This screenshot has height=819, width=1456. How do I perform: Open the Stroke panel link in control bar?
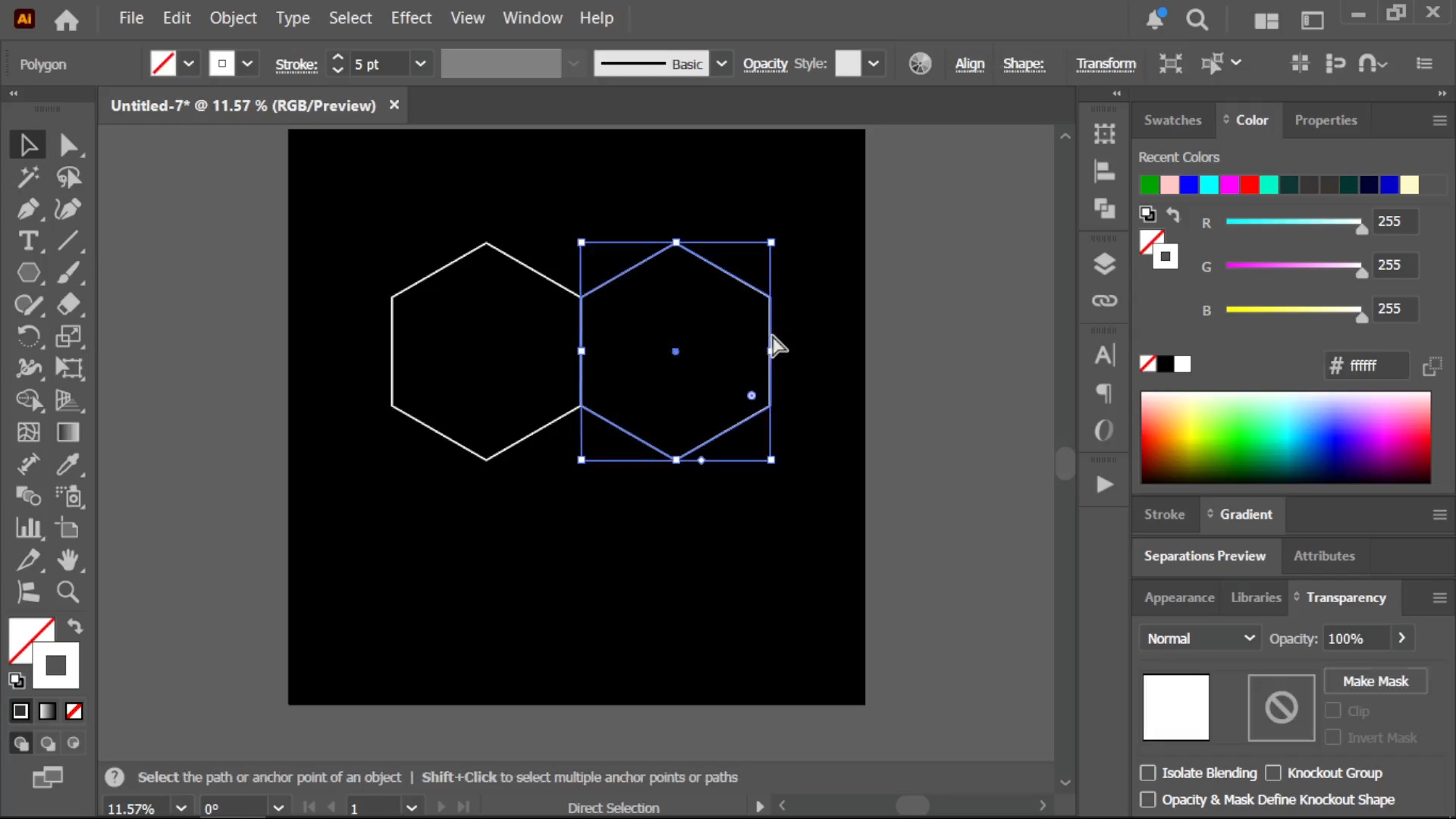click(296, 64)
